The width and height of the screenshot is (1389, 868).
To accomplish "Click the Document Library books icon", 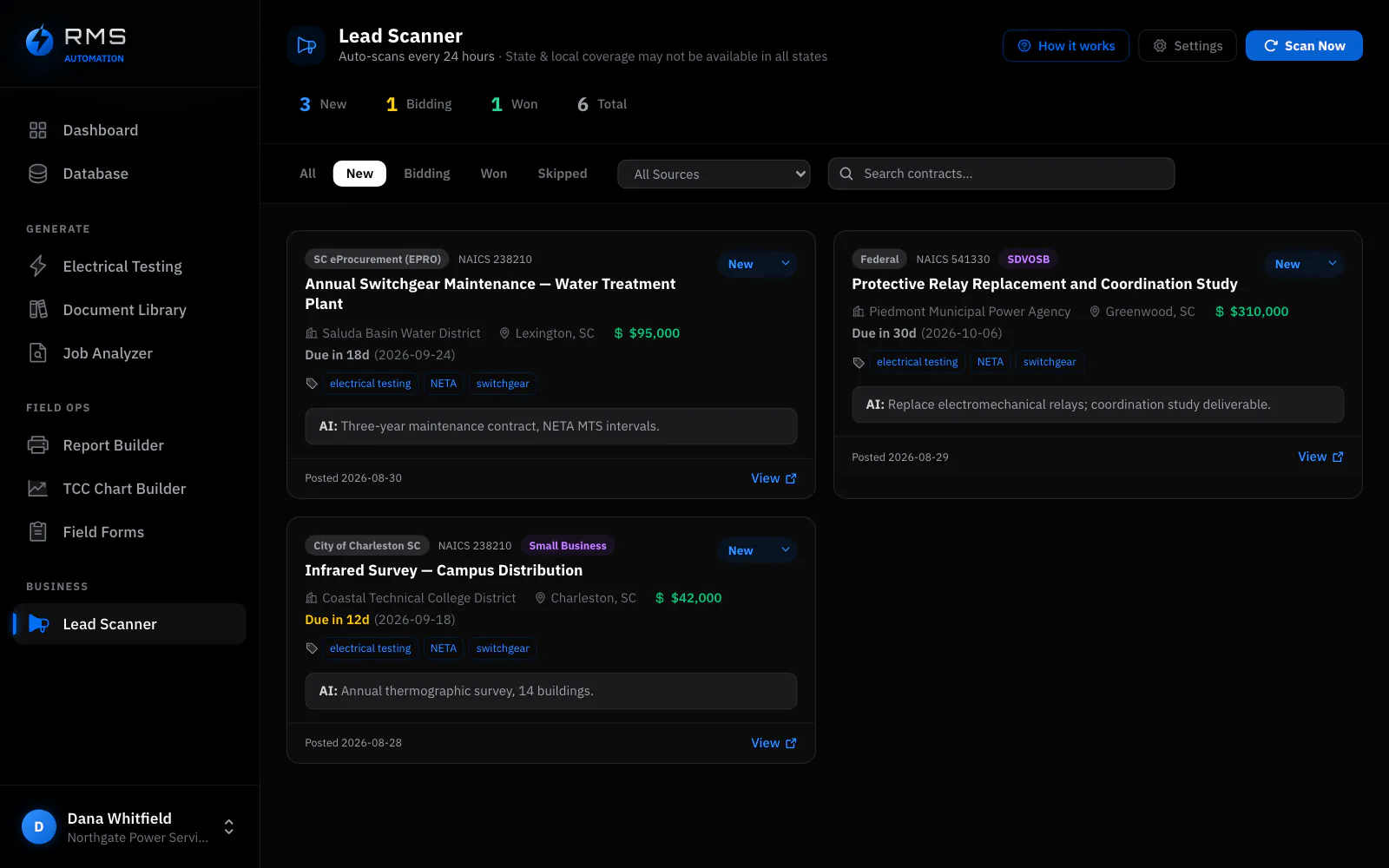I will [x=37, y=310].
